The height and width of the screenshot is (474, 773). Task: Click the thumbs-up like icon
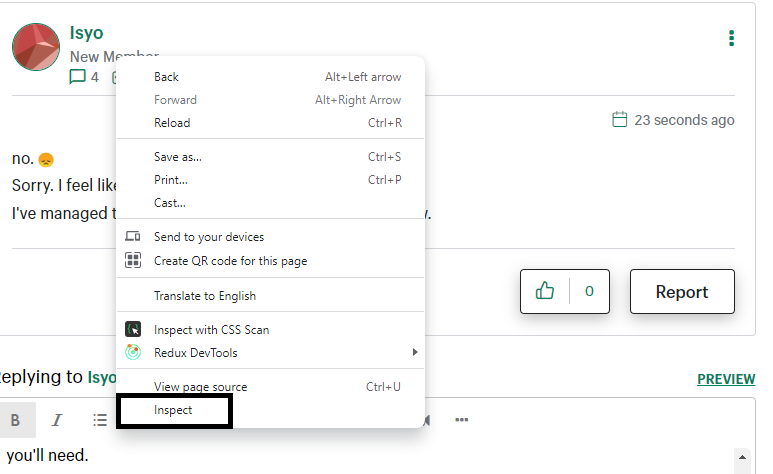[x=545, y=291]
